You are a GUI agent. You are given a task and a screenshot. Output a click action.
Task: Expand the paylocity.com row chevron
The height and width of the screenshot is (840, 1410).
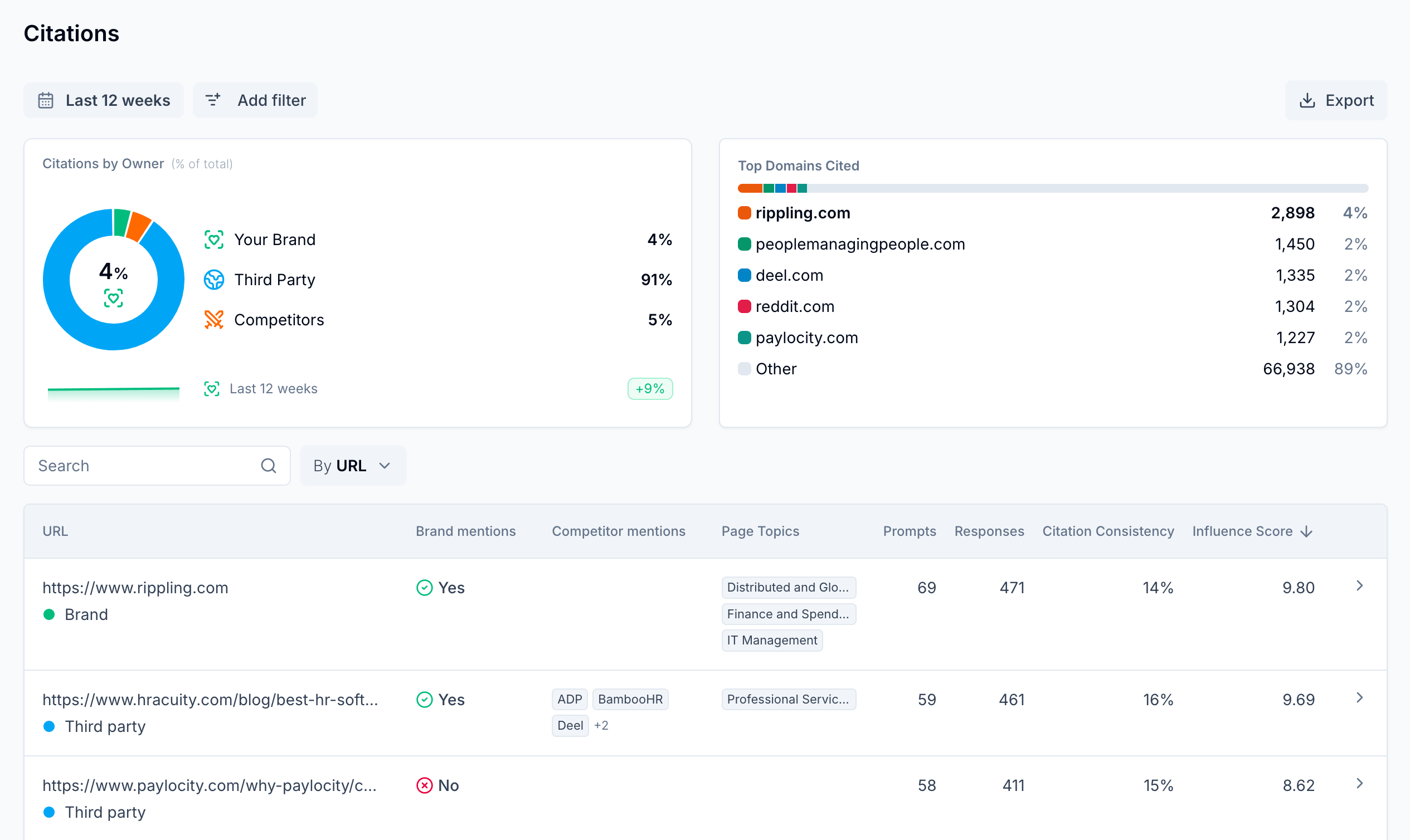pyautogui.click(x=1359, y=784)
